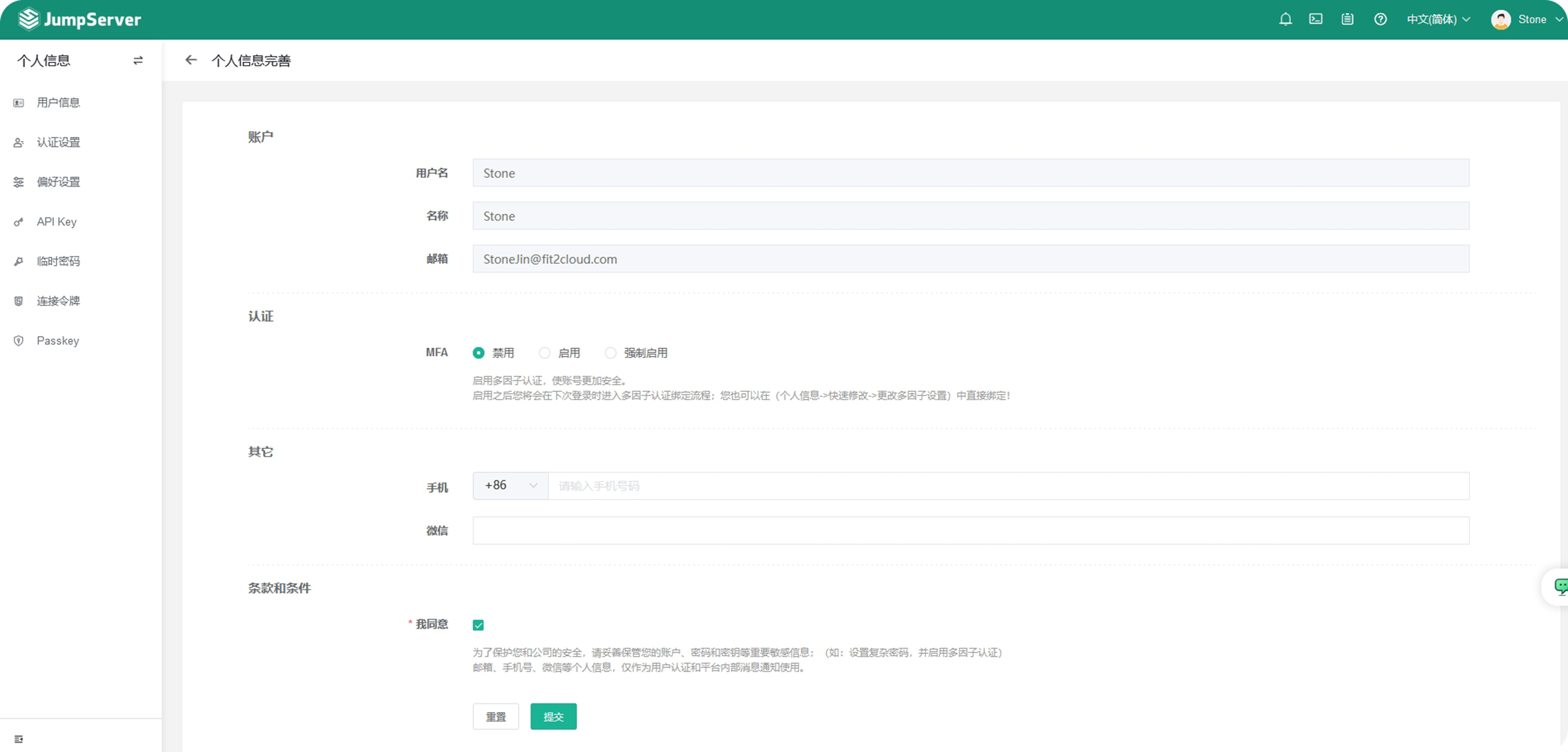Select the 启用 MFA radio option

point(545,352)
